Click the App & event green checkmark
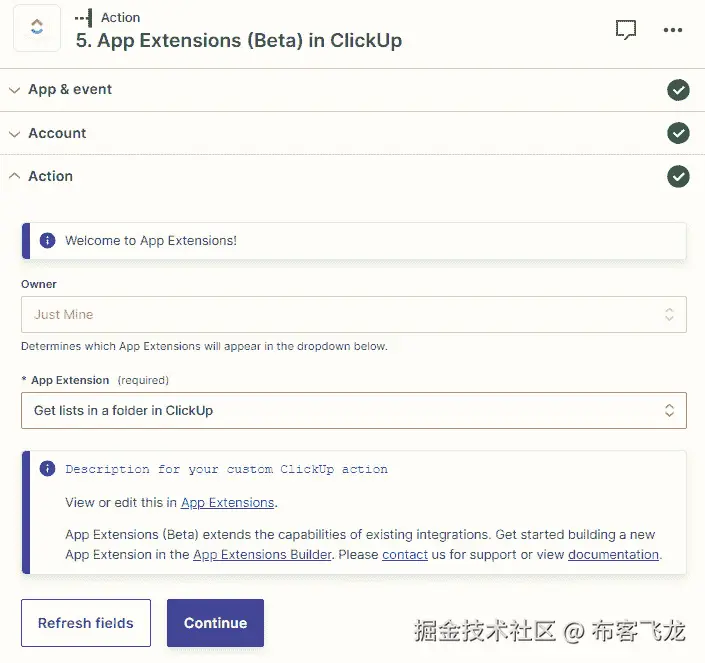This screenshot has width=705, height=663. pyautogui.click(x=678, y=90)
